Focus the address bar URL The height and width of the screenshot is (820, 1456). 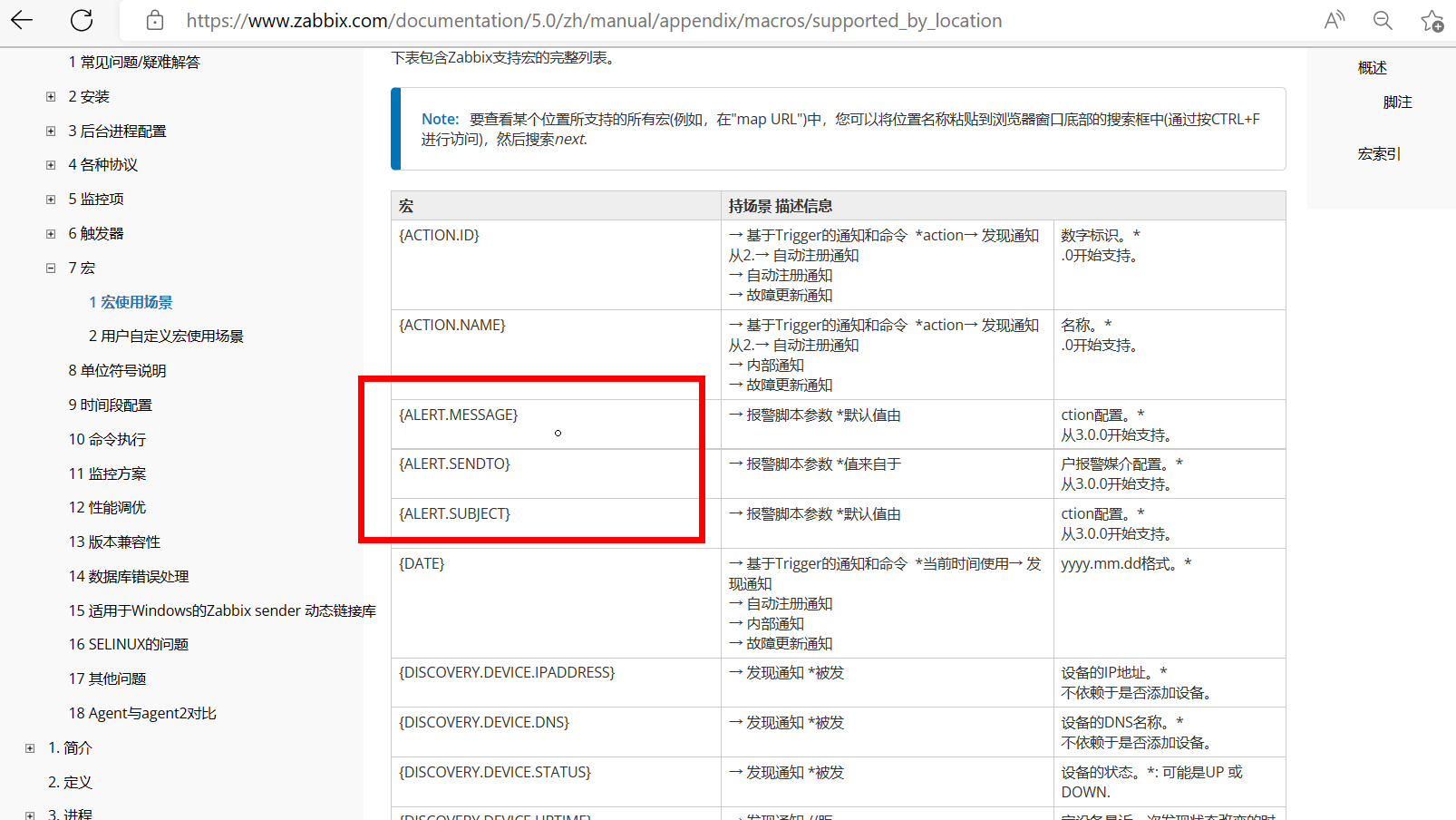594,20
